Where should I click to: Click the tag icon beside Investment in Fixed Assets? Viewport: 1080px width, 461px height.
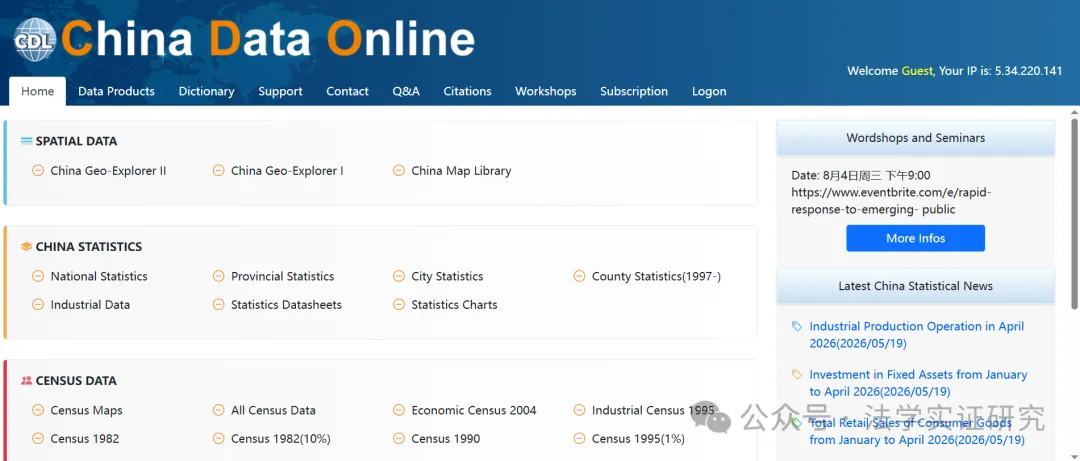(797, 374)
